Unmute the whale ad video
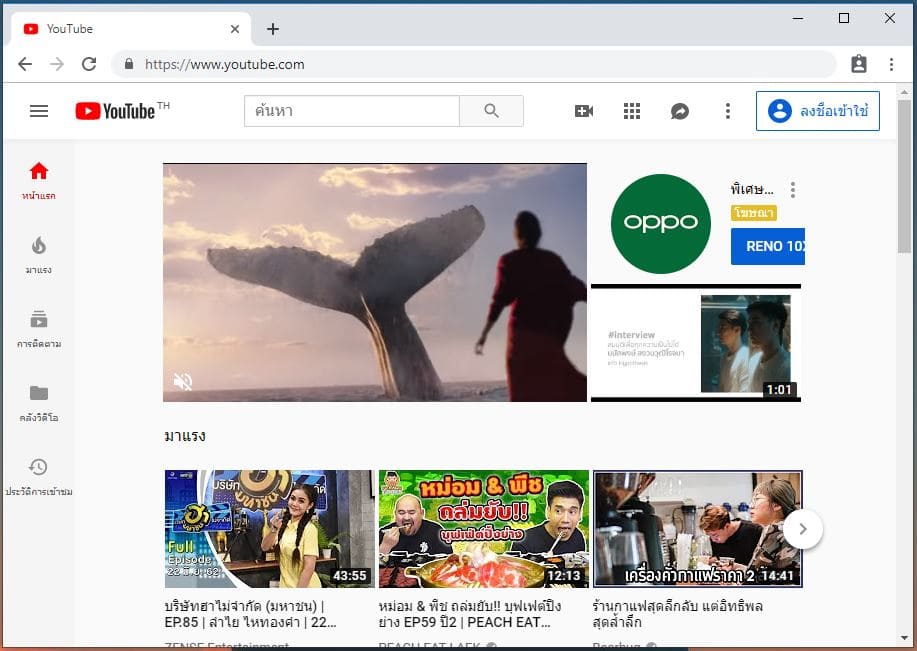917x651 pixels. (183, 382)
